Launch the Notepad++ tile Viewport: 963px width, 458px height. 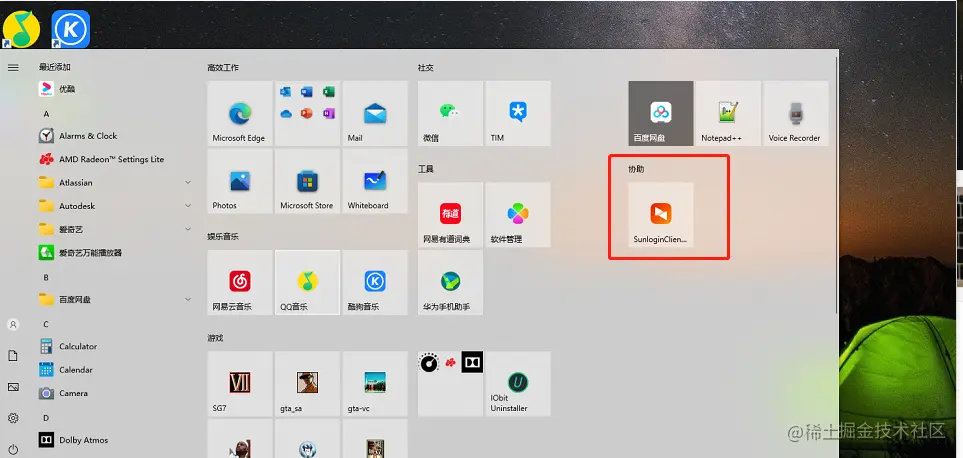728,114
